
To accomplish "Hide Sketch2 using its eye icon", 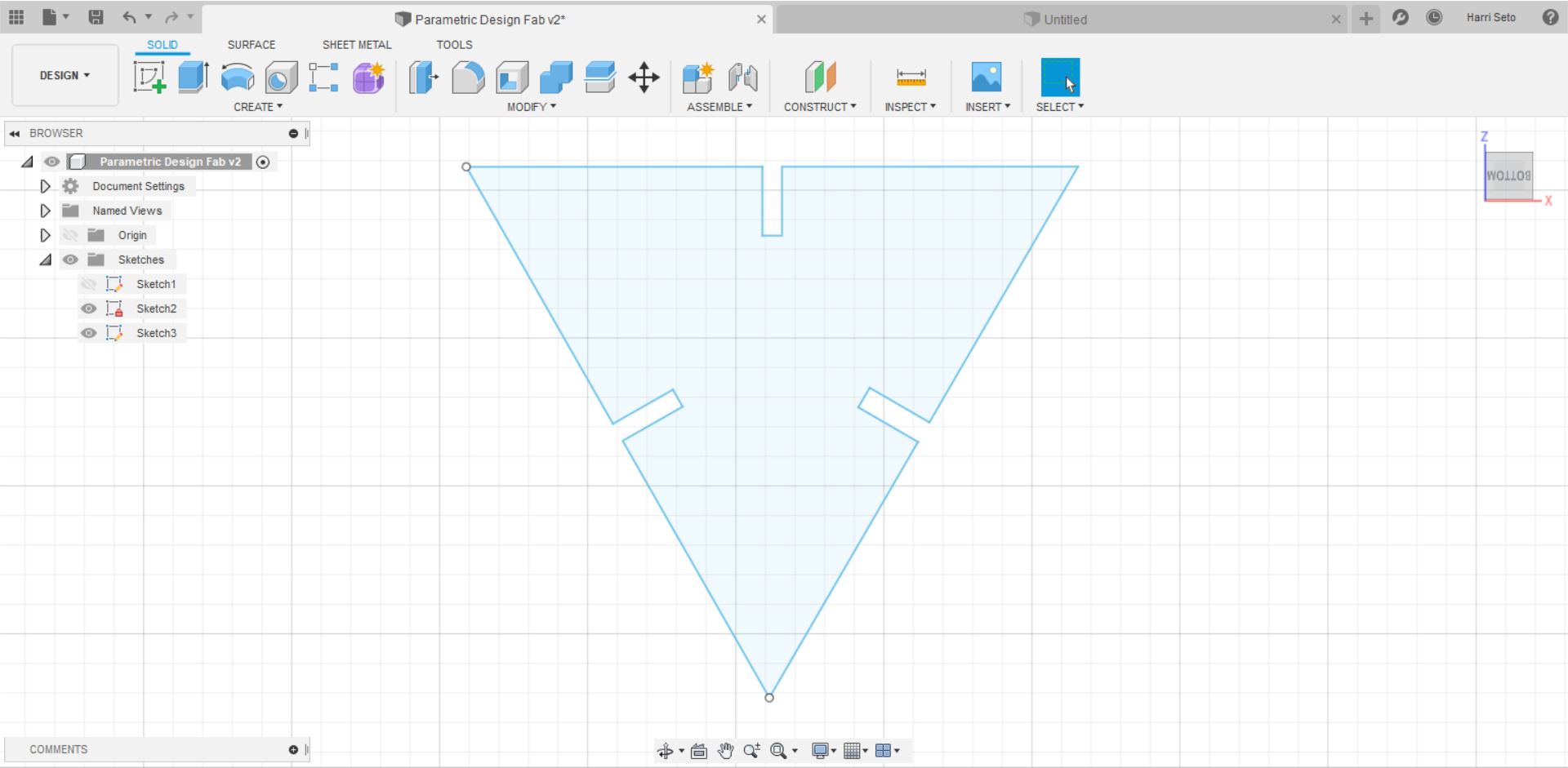I will (88, 309).
